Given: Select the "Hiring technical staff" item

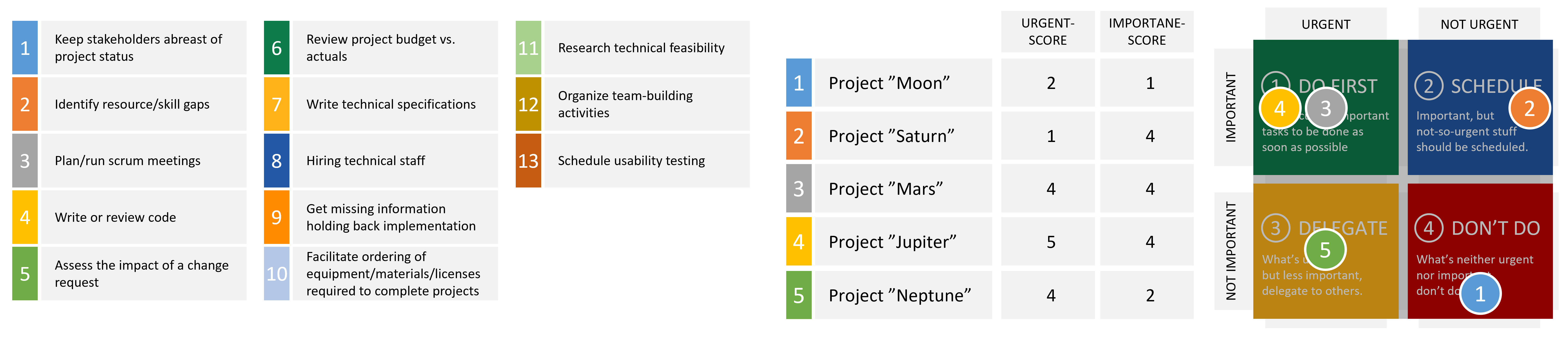Looking at the screenshot, I should [365, 161].
